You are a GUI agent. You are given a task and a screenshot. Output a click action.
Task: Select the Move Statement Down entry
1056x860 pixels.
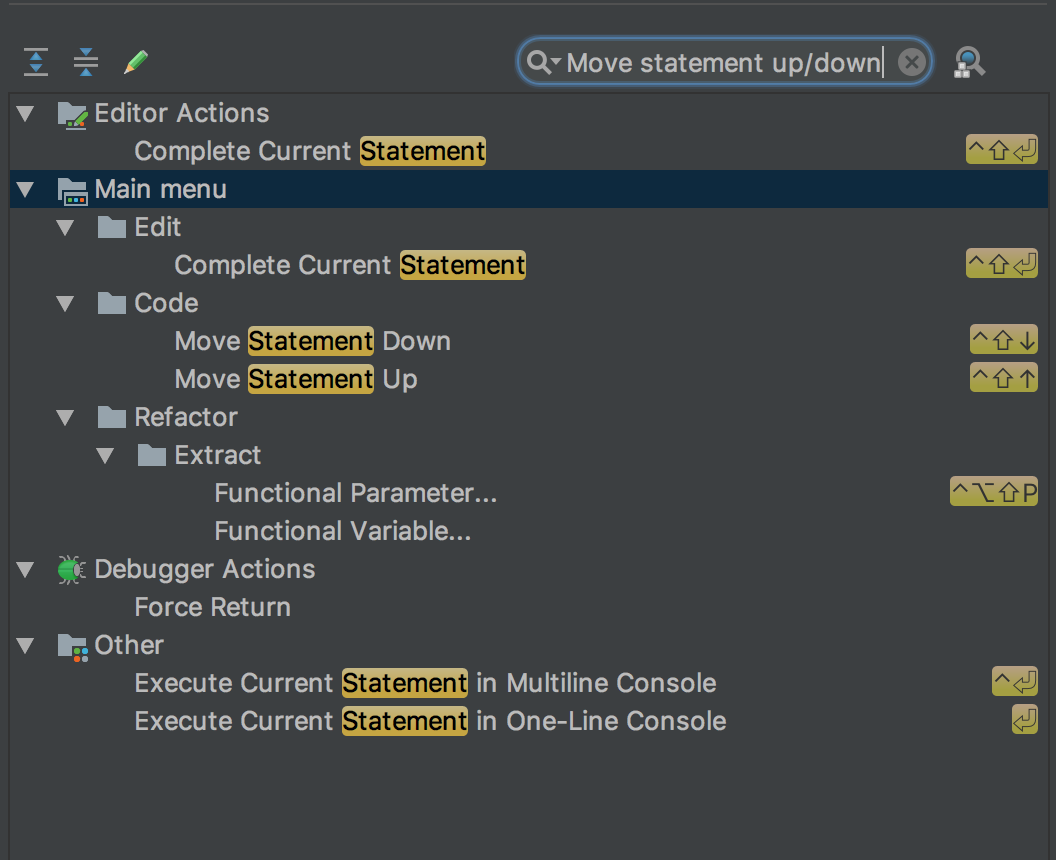pos(312,341)
